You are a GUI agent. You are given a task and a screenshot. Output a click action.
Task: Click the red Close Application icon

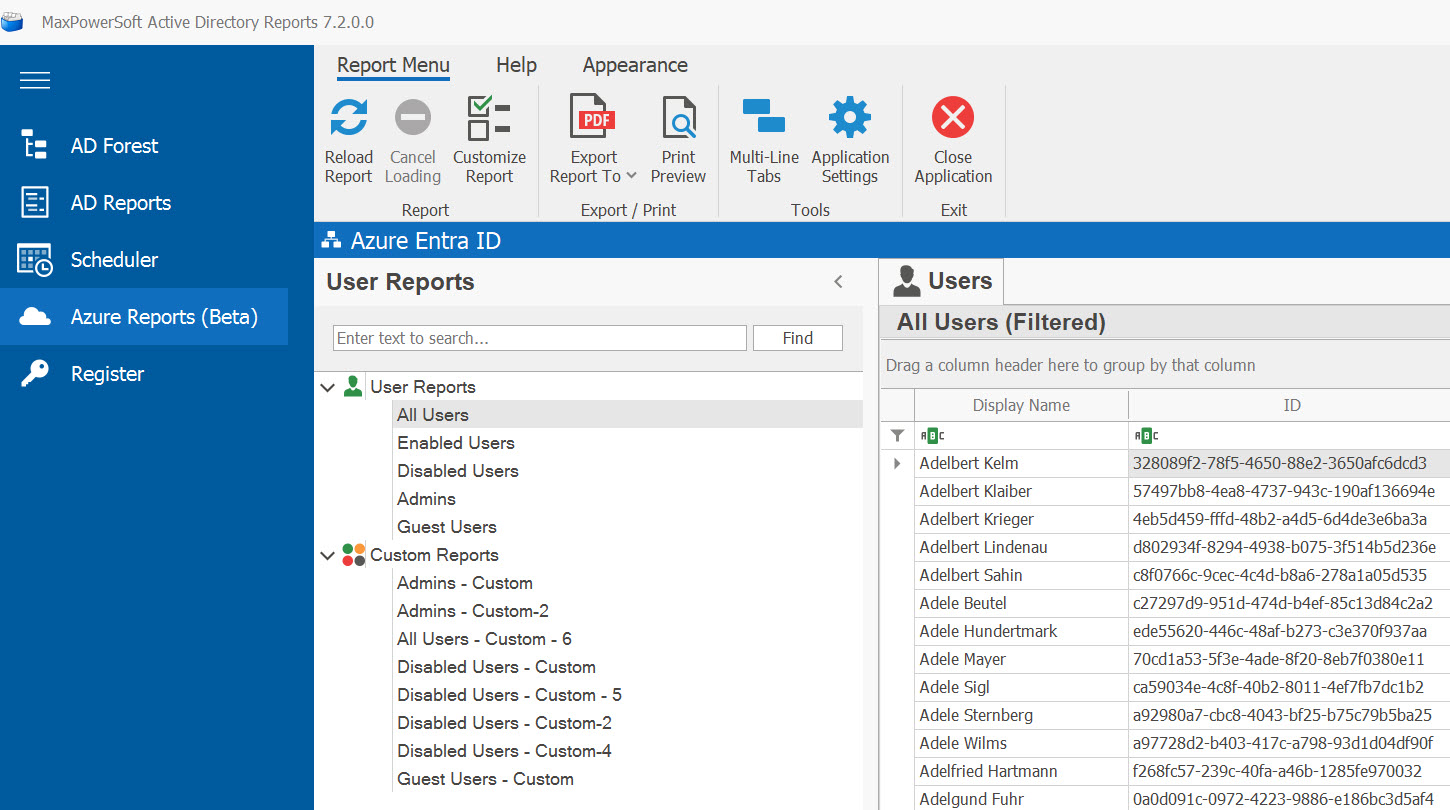pos(953,119)
